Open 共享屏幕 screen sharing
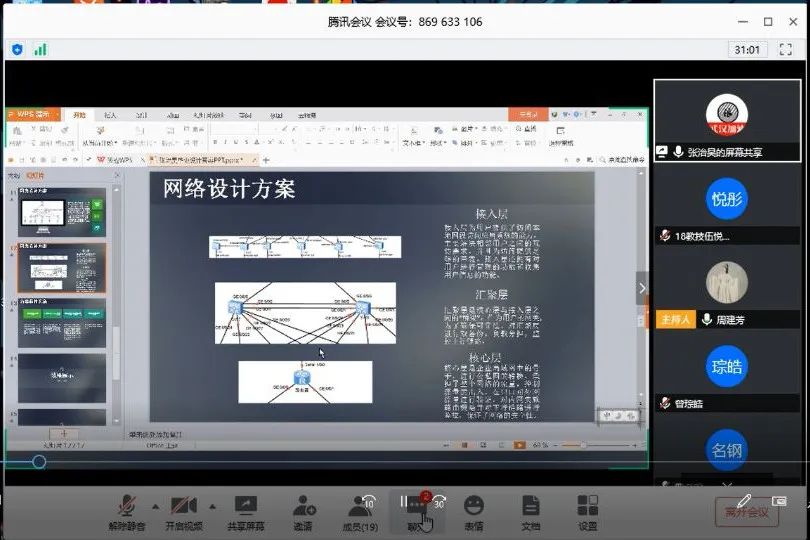Screen dimensions: 810x540 [x=245, y=507]
